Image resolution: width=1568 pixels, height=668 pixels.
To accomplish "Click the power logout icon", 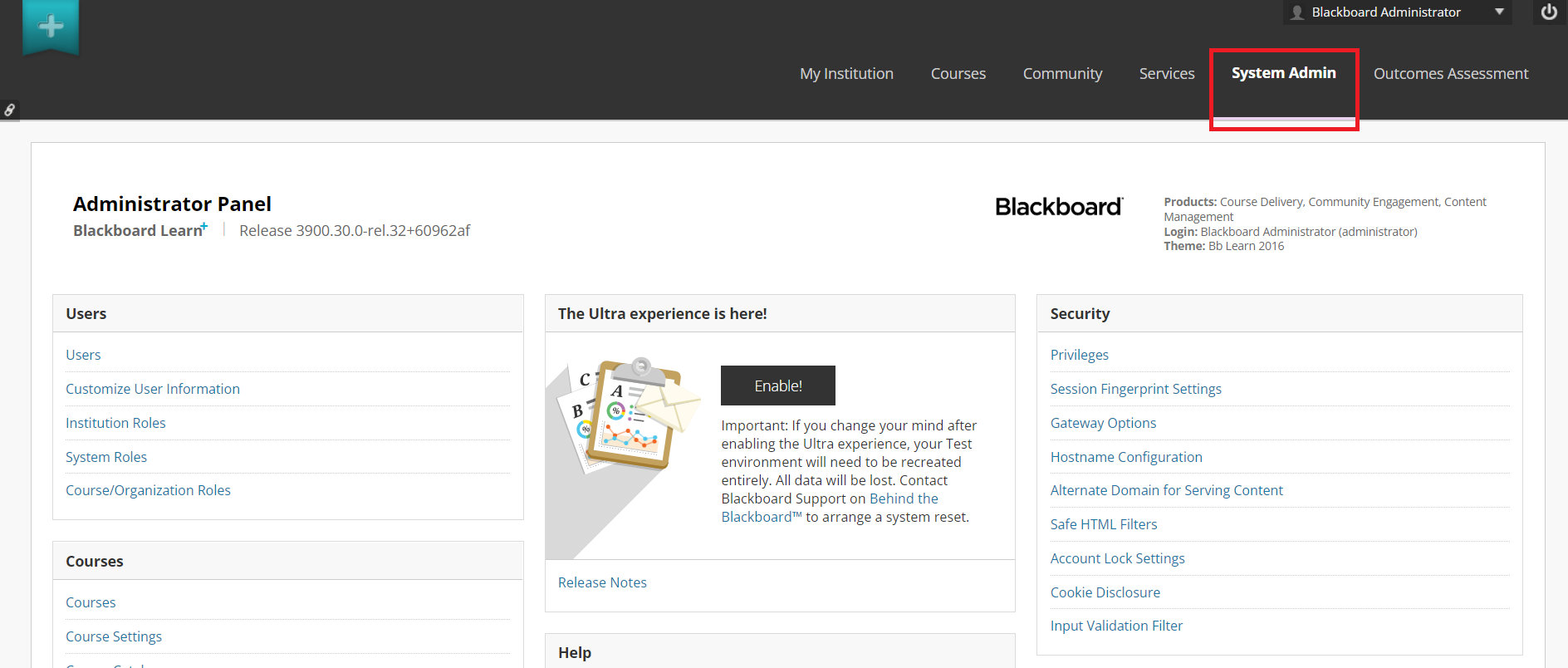I will click(1549, 12).
